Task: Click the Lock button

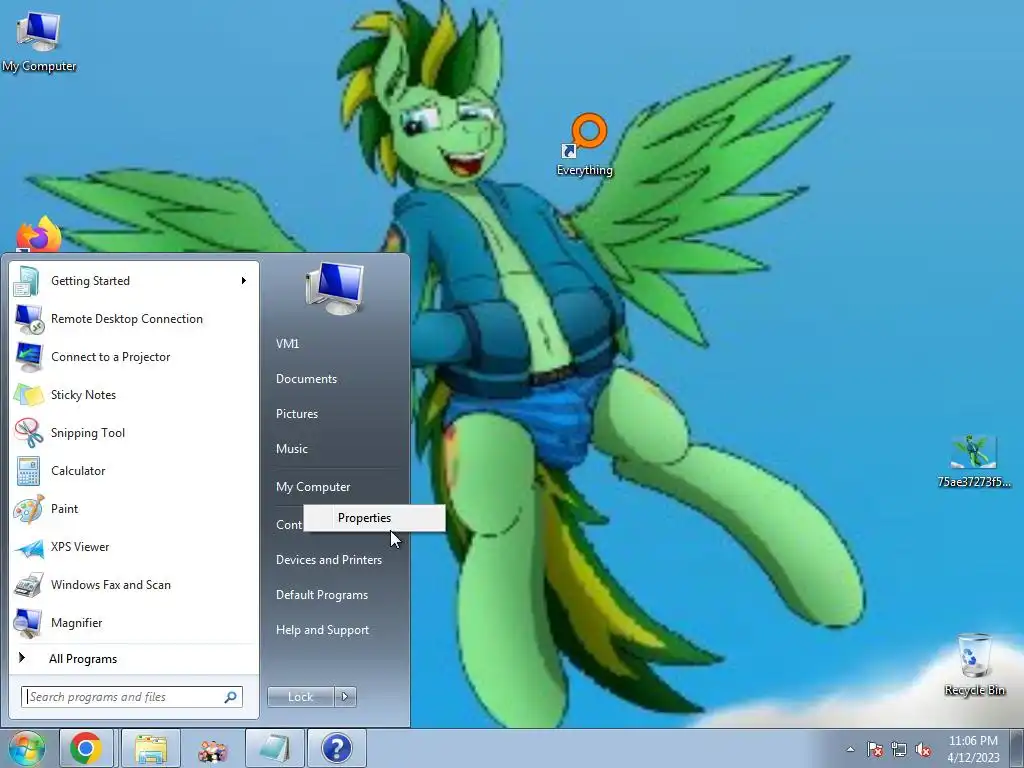Action: (x=300, y=697)
